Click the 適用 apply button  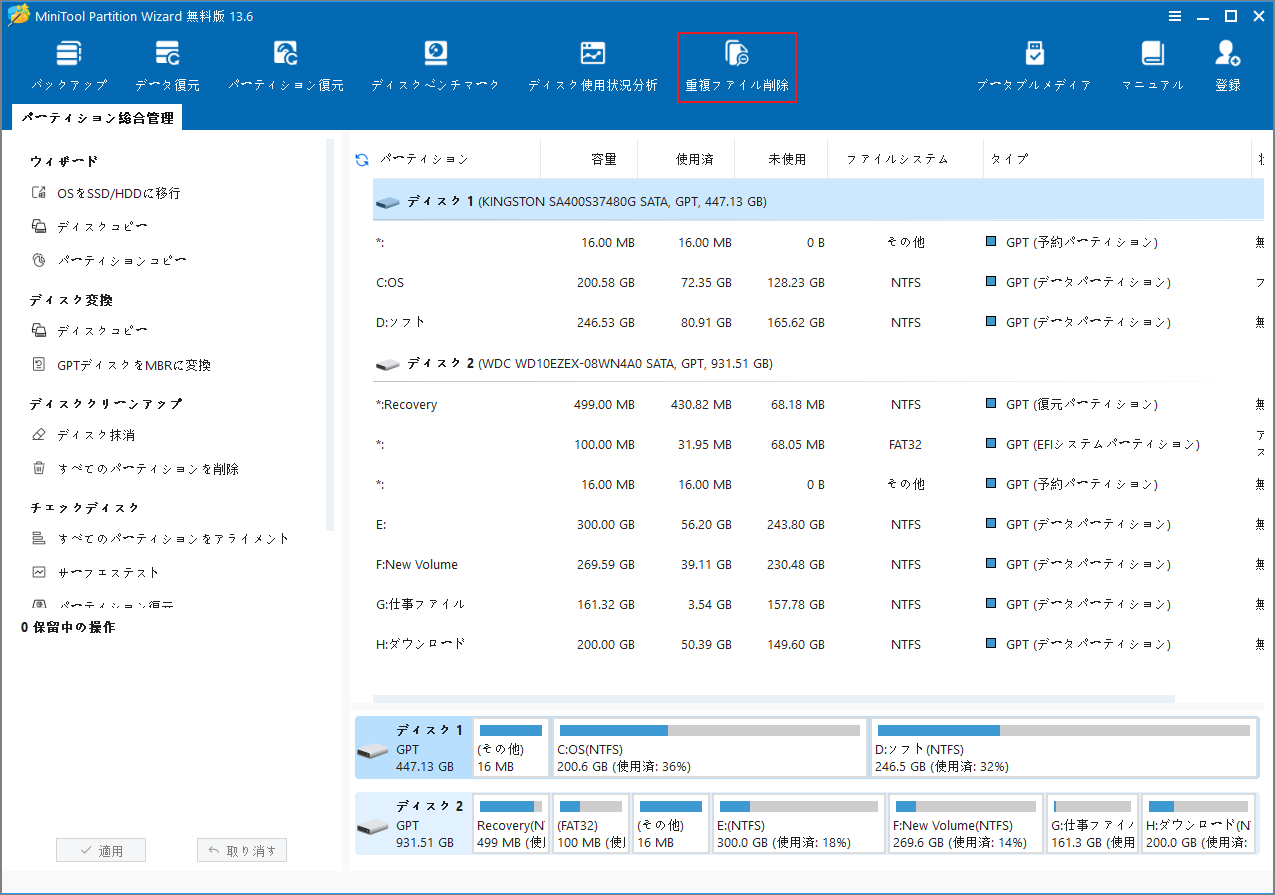coord(100,849)
